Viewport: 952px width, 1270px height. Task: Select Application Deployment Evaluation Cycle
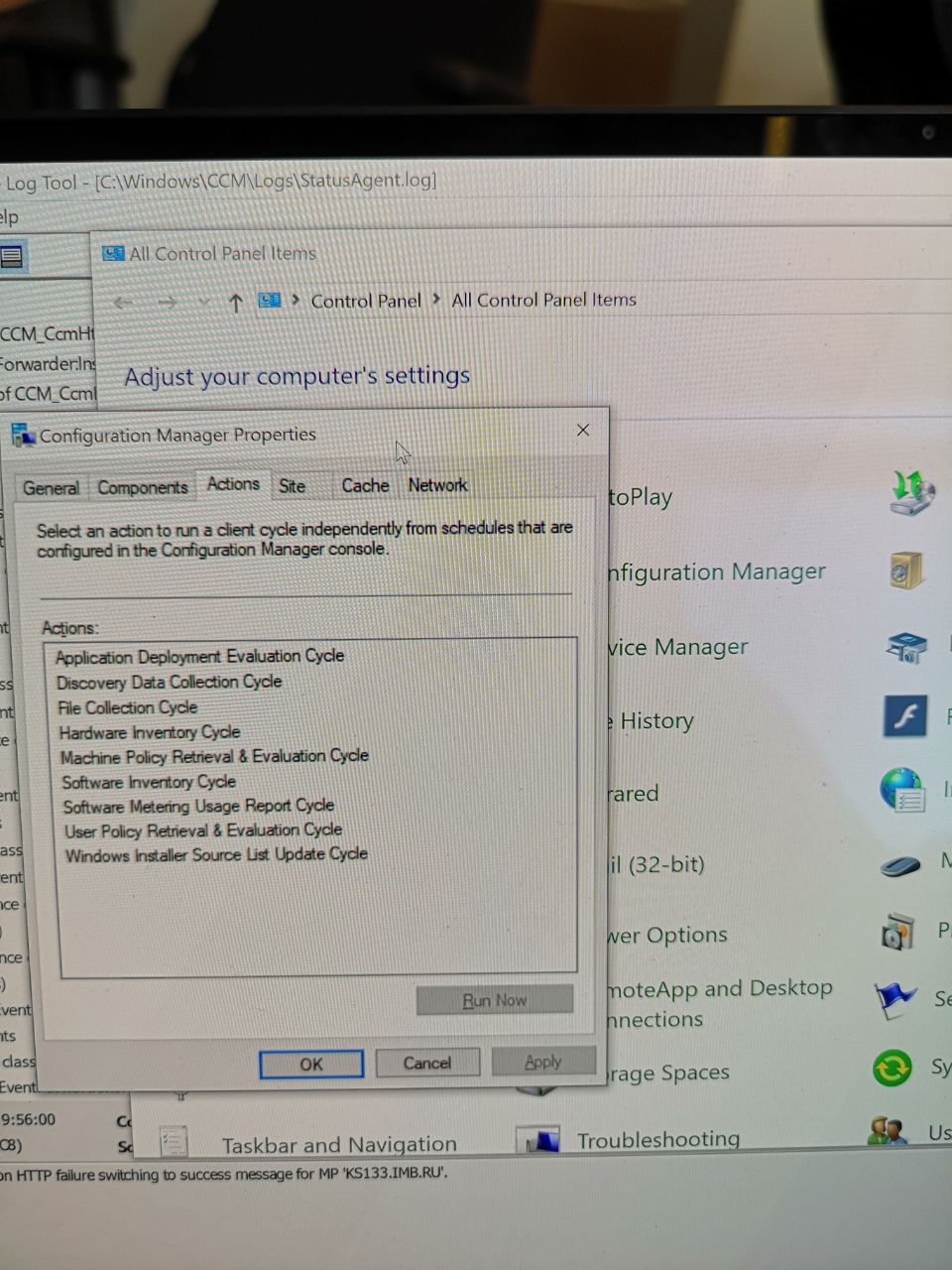pos(200,657)
